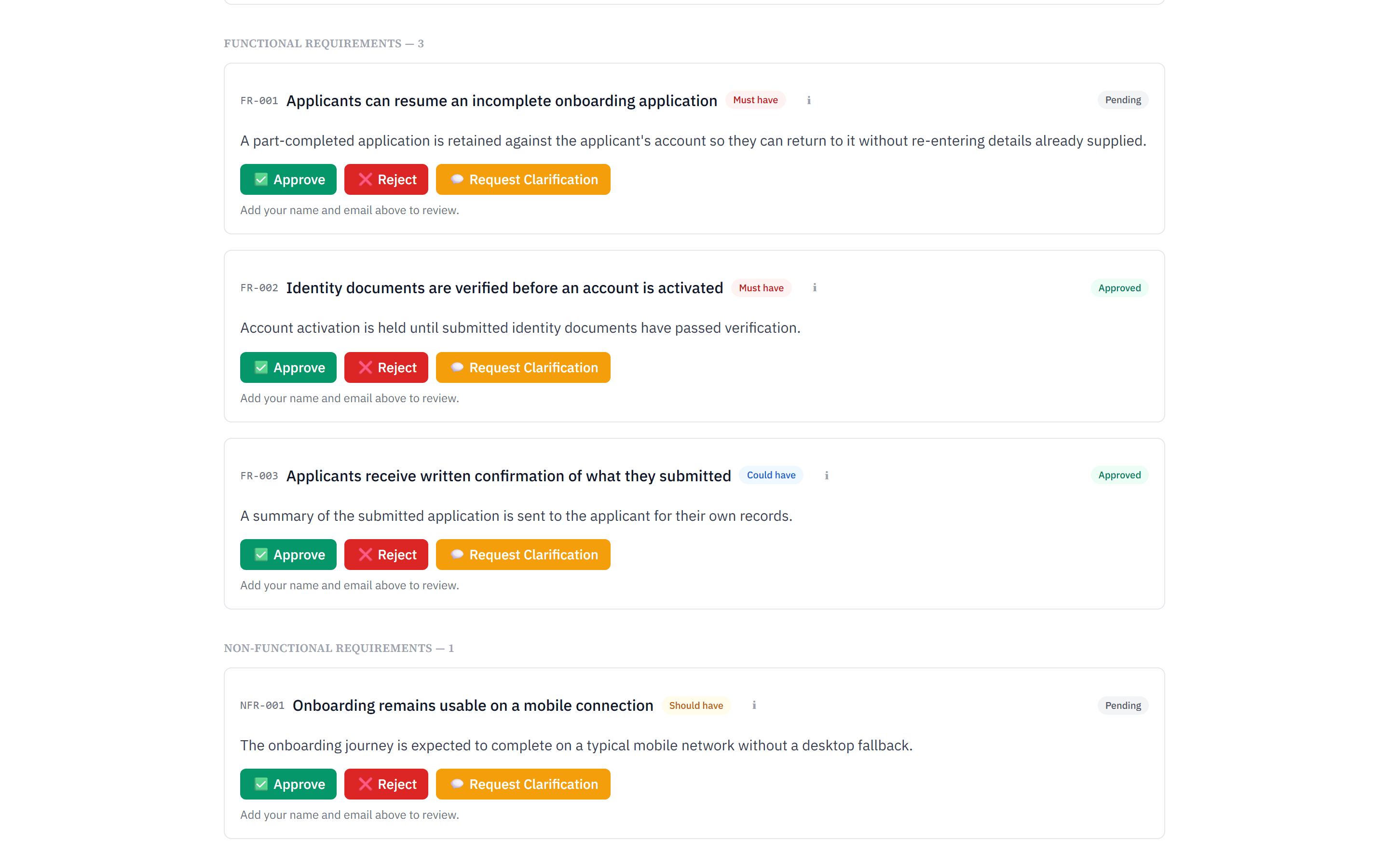This screenshot has width=1389, height=868.
Task: Reject requirement FR-002
Action: coord(386,367)
